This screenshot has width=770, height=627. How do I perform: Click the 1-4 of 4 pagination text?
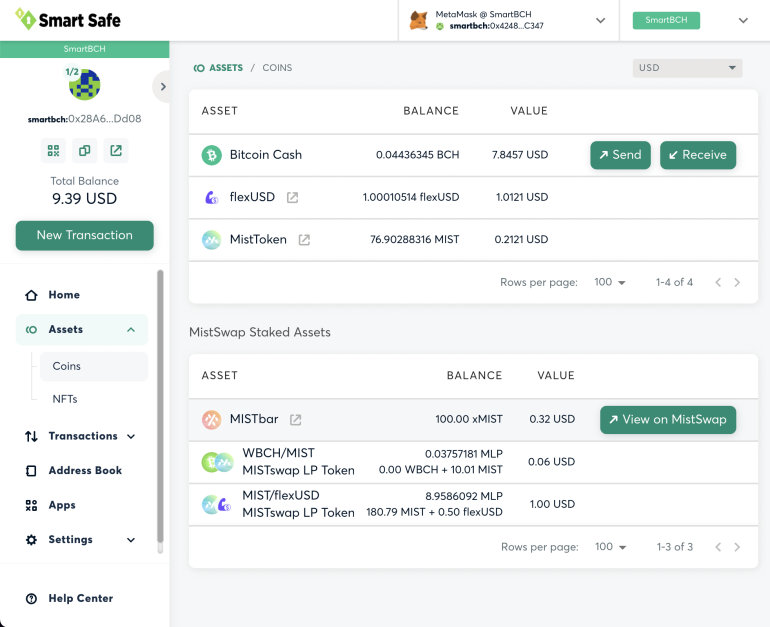pos(674,282)
